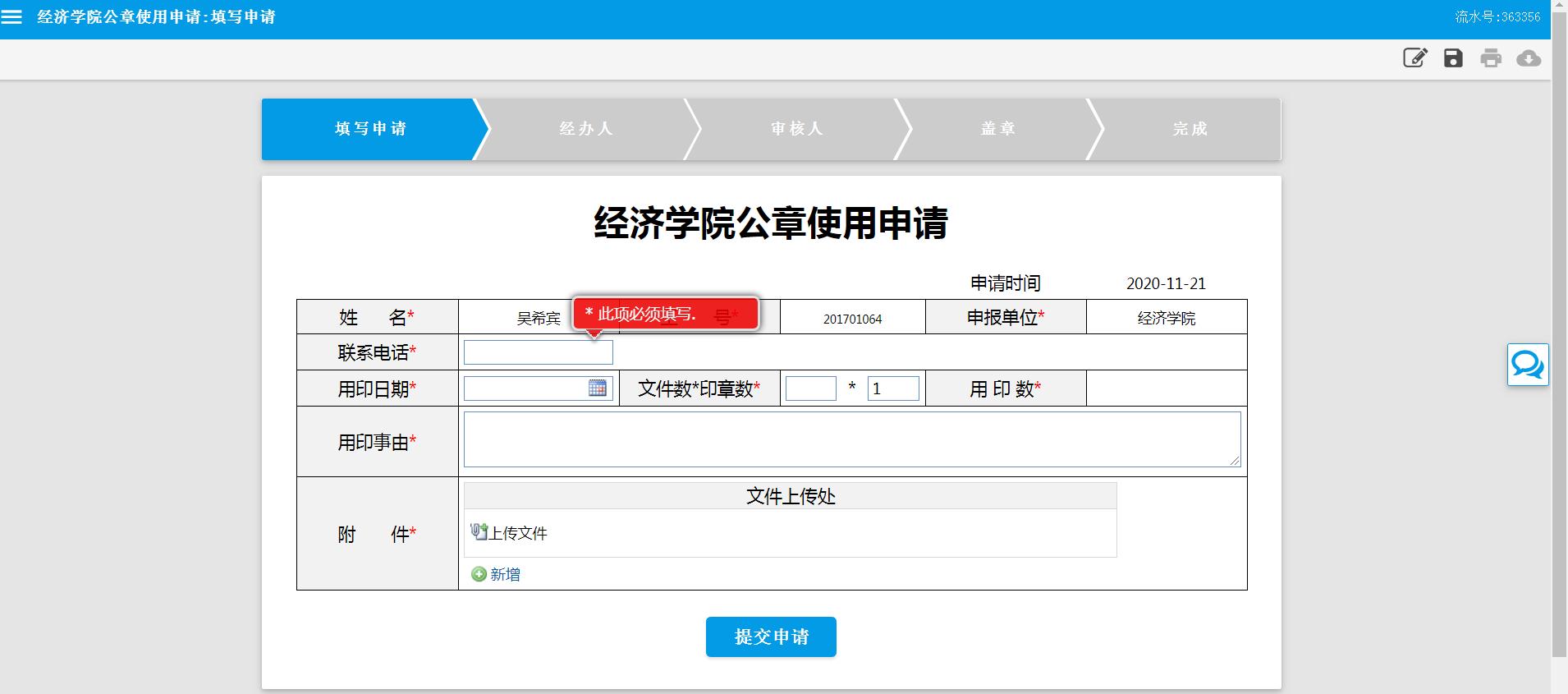This screenshot has height=694, width=1568.
Task: Click the 印章数 field containing 1
Action: (893, 388)
